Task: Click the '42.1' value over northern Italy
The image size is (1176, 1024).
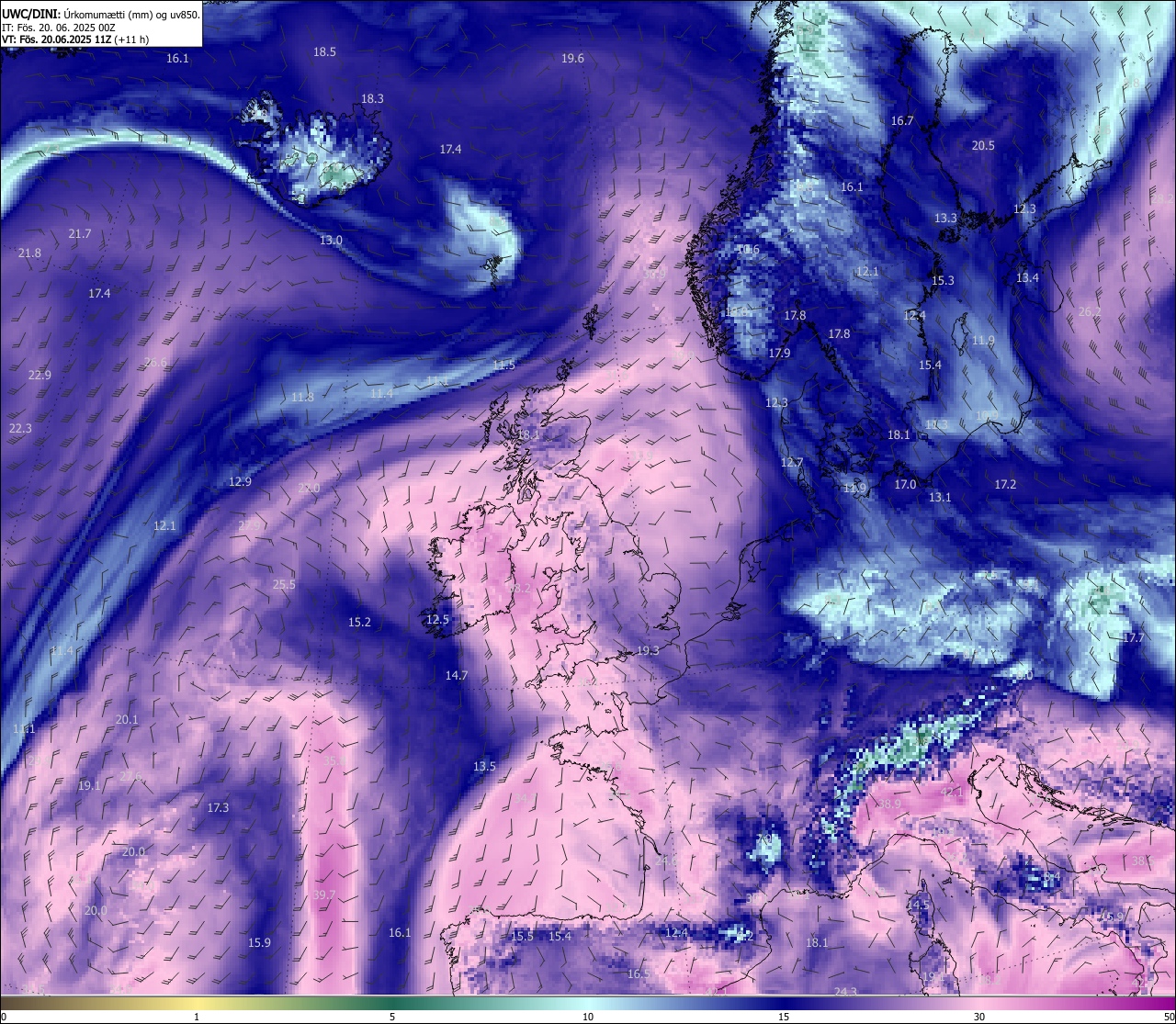Action: pos(951,792)
